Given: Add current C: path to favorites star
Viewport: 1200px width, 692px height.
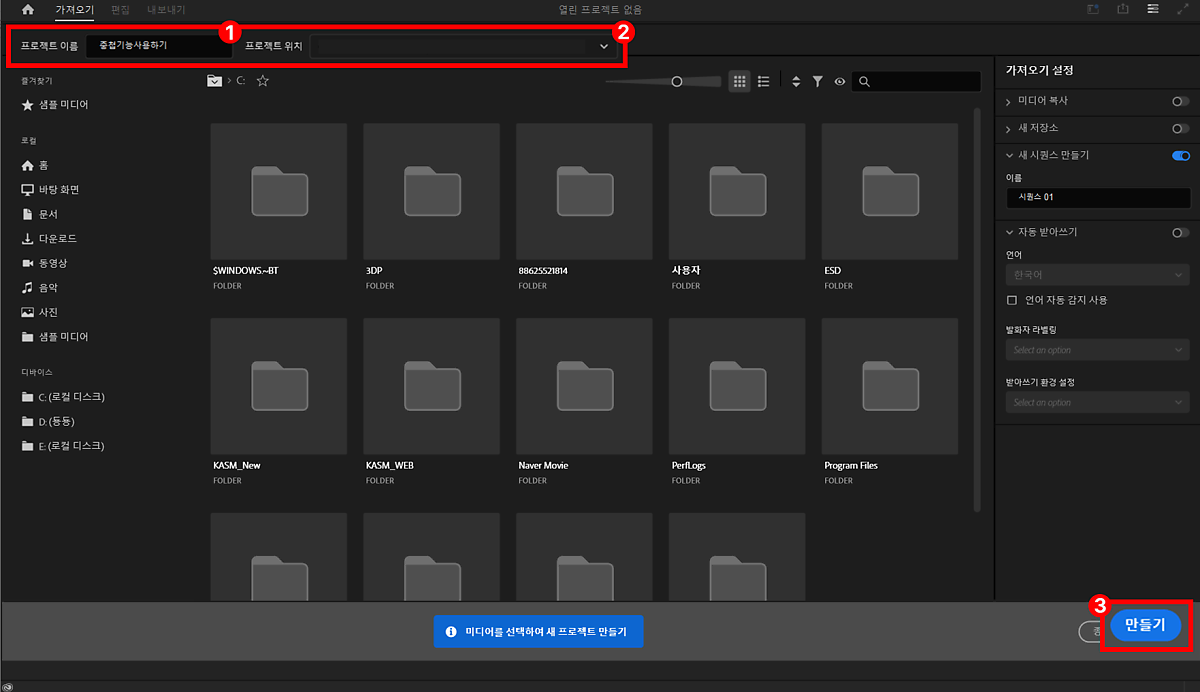Looking at the screenshot, I should (x=263, y=81).
